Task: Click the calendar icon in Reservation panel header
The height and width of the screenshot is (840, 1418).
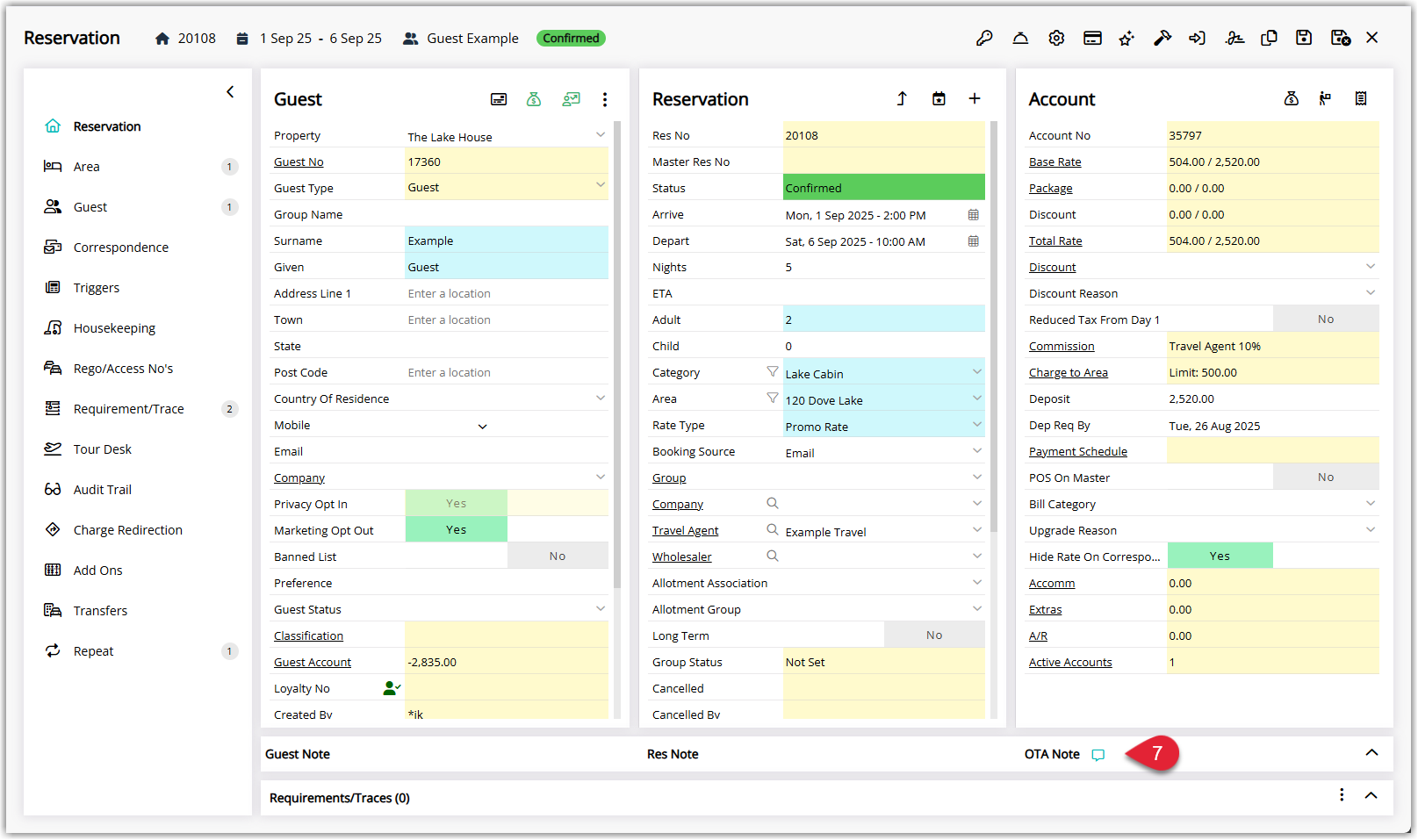Action: (x=939, y=98)
